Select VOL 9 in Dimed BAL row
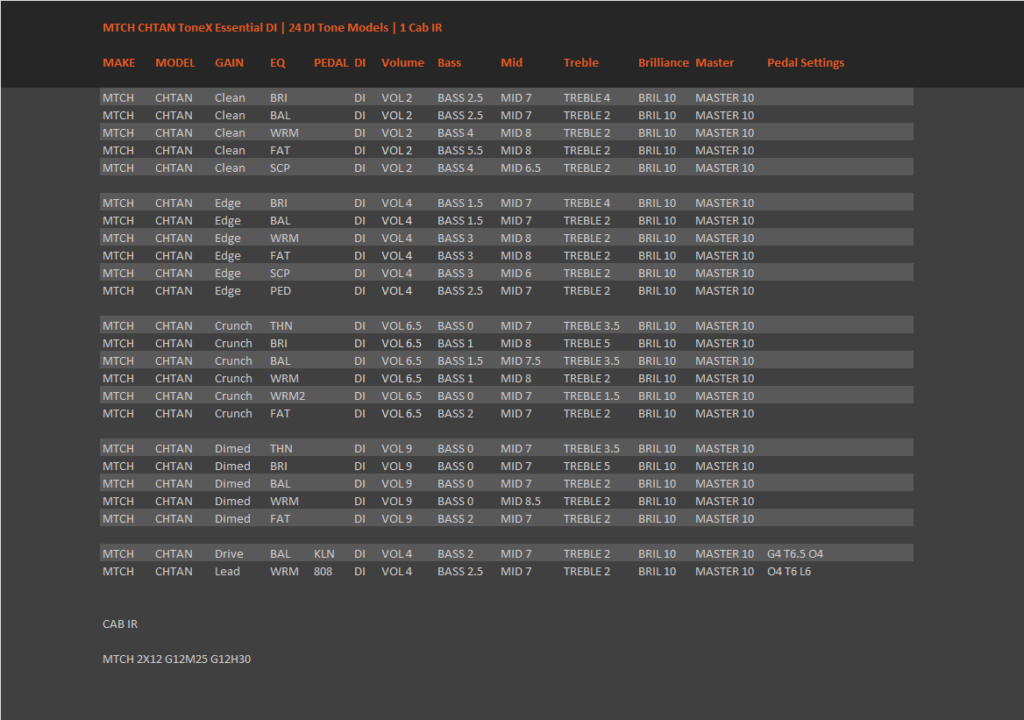1024x720 pixels. 396,485
